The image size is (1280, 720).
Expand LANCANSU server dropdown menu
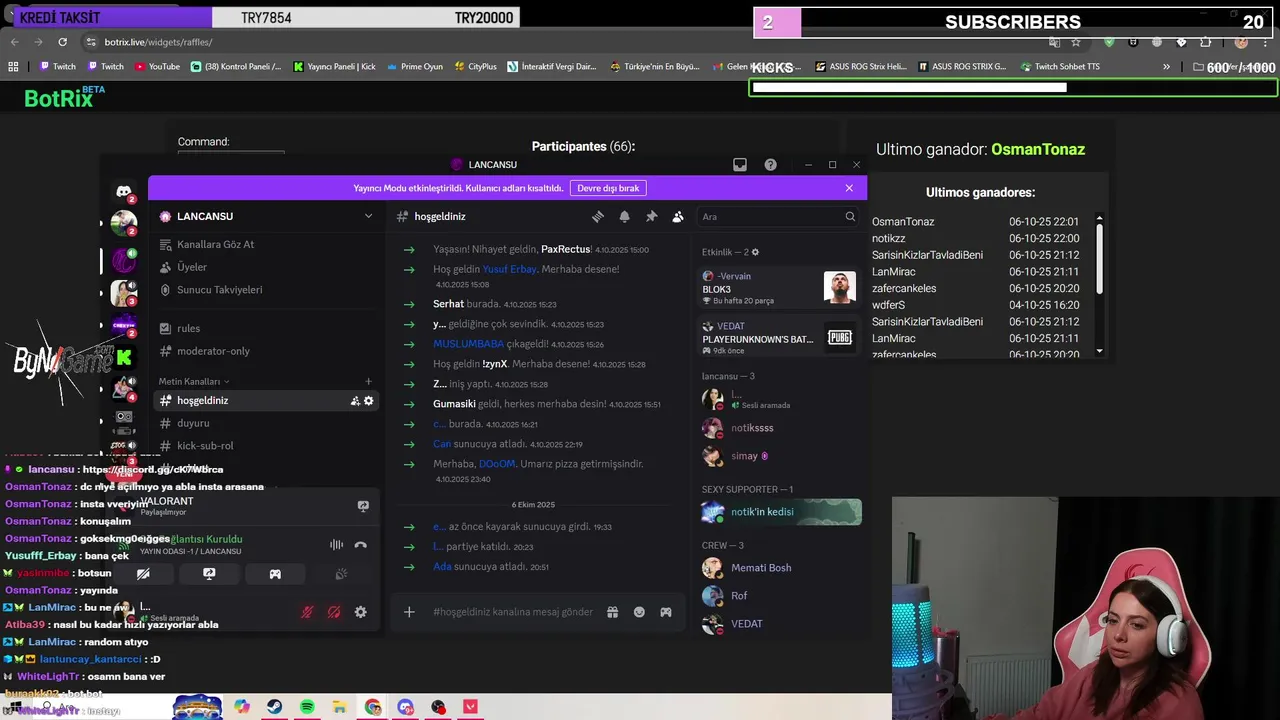tap(368, 216)
